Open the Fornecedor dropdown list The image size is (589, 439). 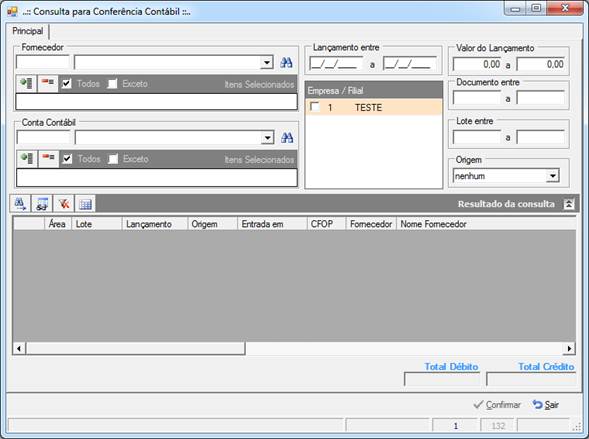(x=267, y=62)
